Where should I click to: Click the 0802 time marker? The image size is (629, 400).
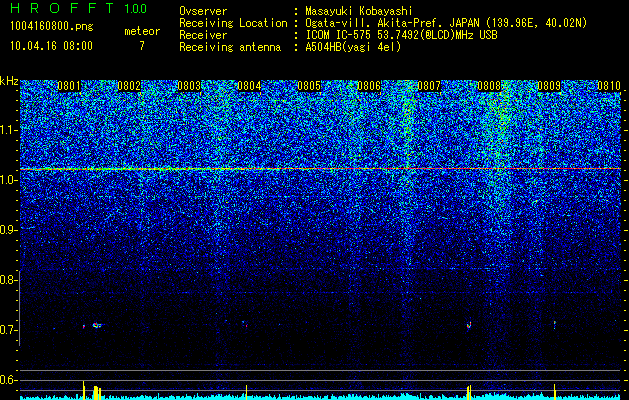pos(129,86)
